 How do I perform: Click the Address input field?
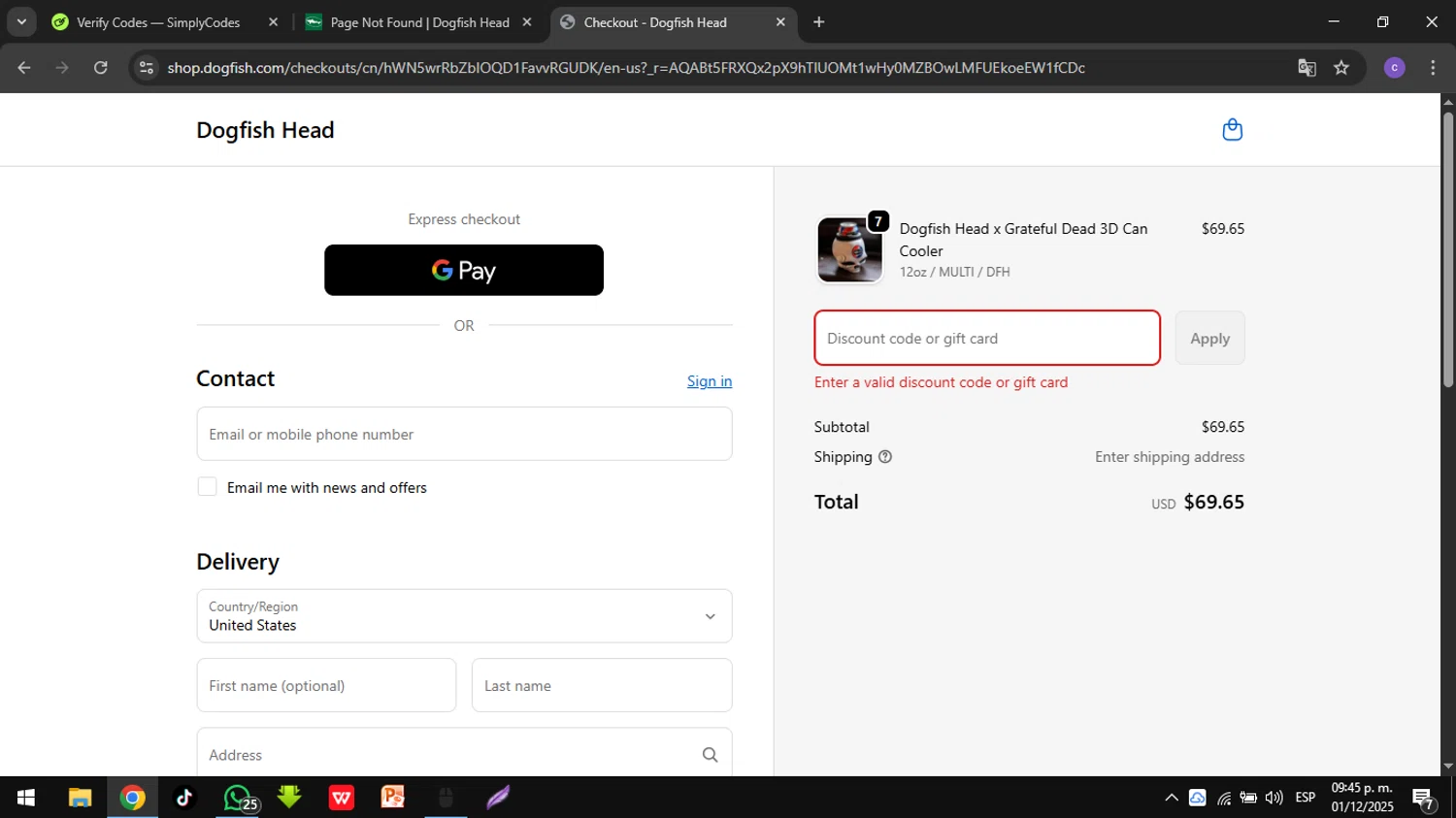click(x=464, y=754)
